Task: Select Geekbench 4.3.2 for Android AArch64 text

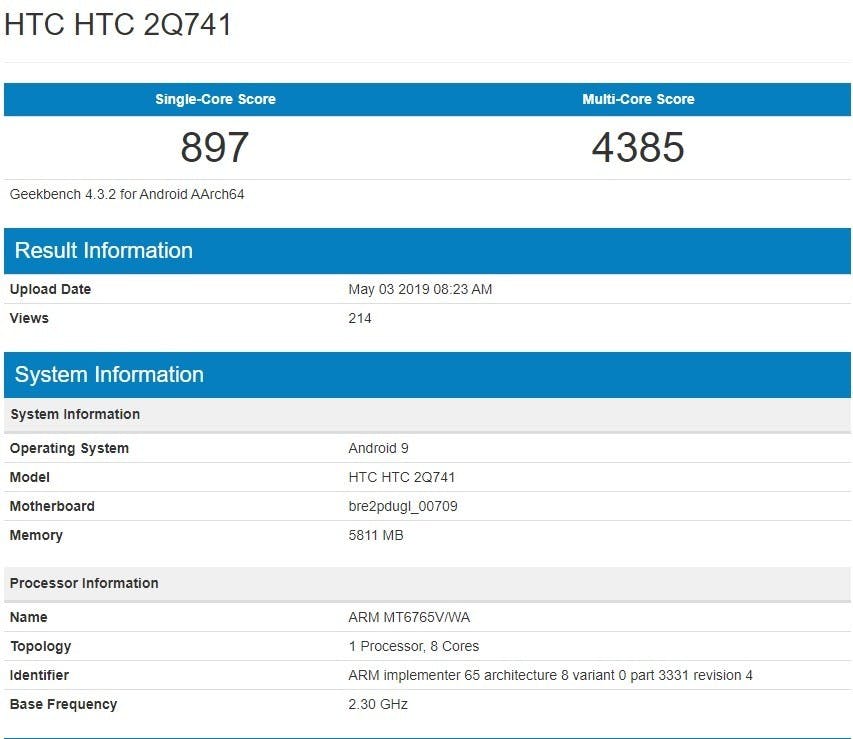Action: tap(127, 194)
